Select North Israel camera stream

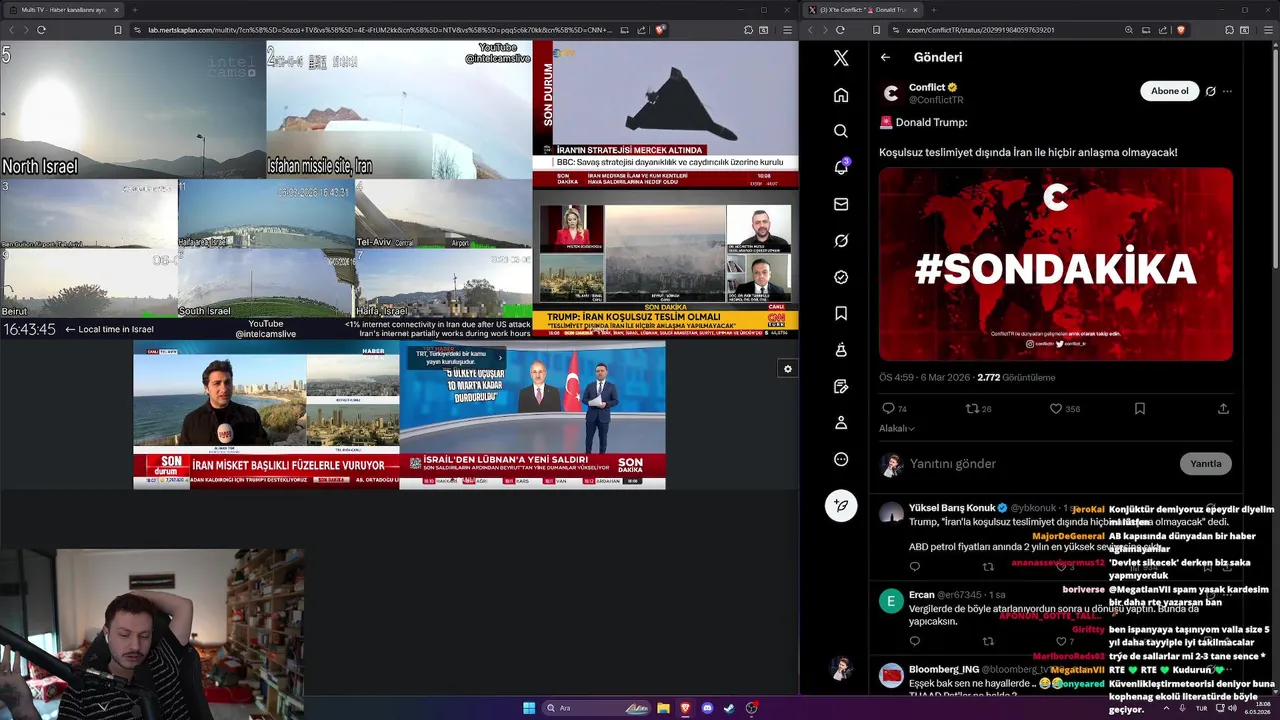tap(133, 109)
